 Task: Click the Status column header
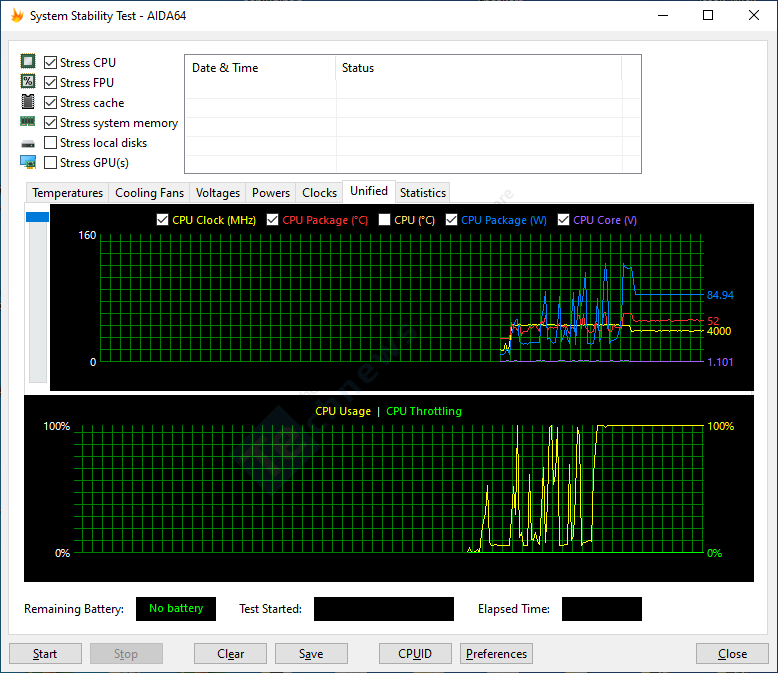coord(478,68)
